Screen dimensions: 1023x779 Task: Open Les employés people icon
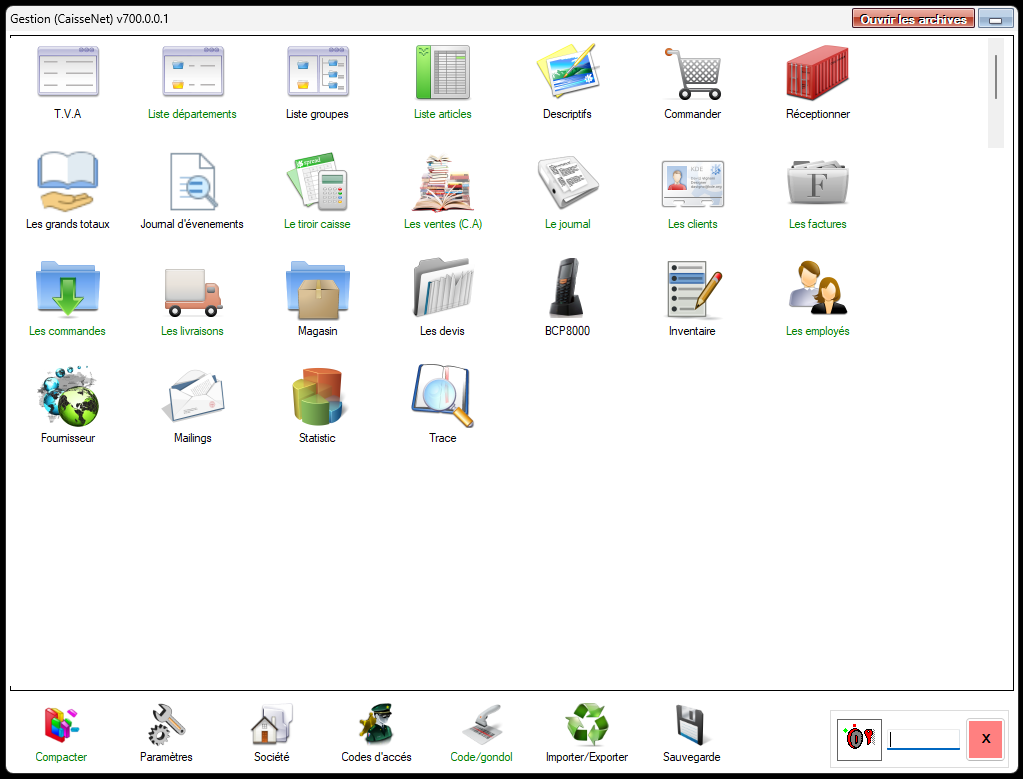(x=817, y=288)
